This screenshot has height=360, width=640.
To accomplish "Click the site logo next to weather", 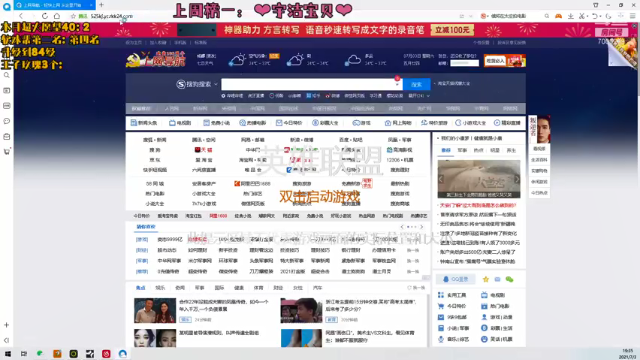I will tap(156, 60).
